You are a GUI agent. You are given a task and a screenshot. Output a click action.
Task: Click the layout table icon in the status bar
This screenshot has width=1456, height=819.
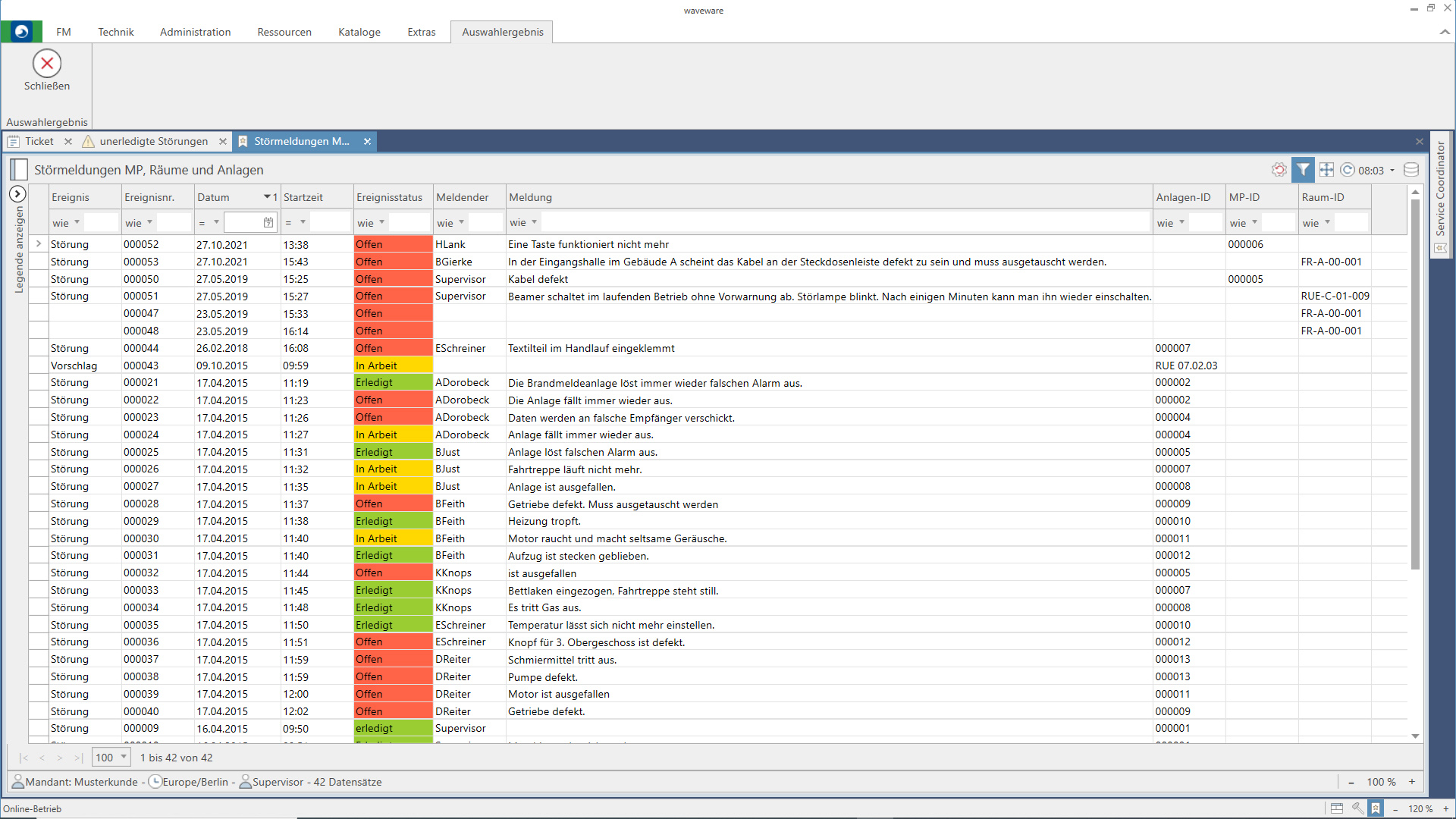[x=1337, y=808]
